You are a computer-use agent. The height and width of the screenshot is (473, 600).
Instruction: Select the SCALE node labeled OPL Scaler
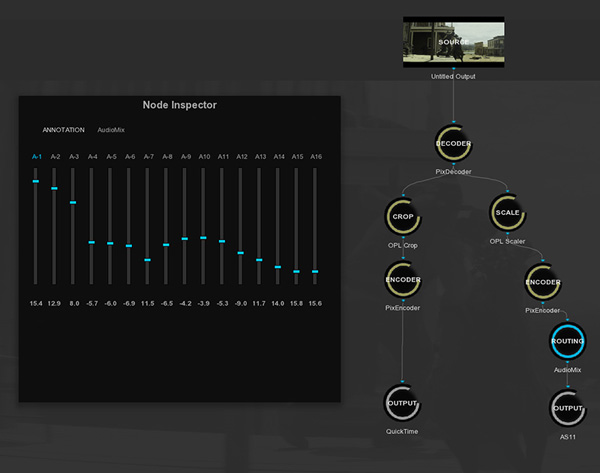pyautogui.click(x=507, y=212)
